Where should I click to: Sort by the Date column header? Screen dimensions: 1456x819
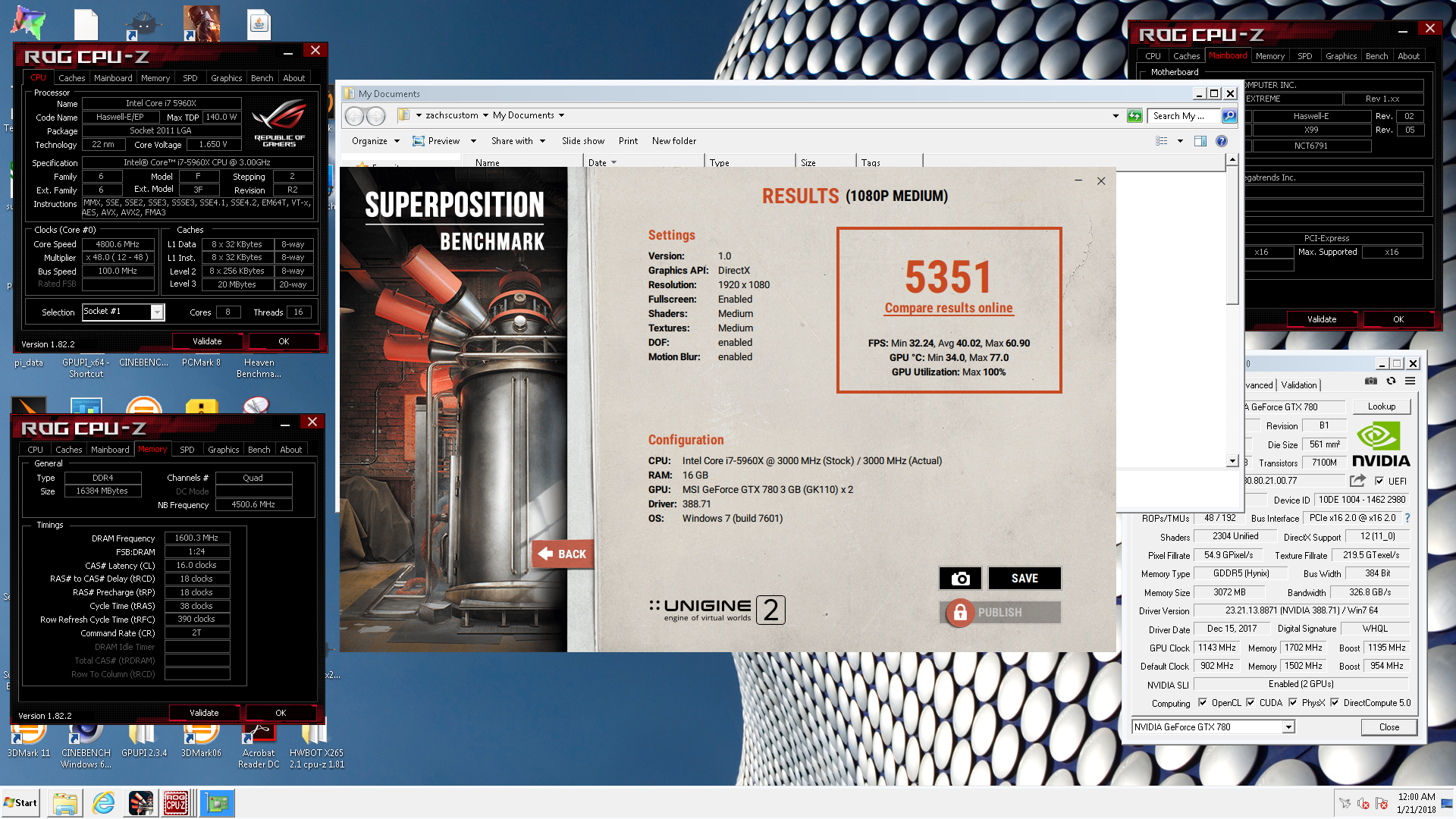[x=645, y=162]
